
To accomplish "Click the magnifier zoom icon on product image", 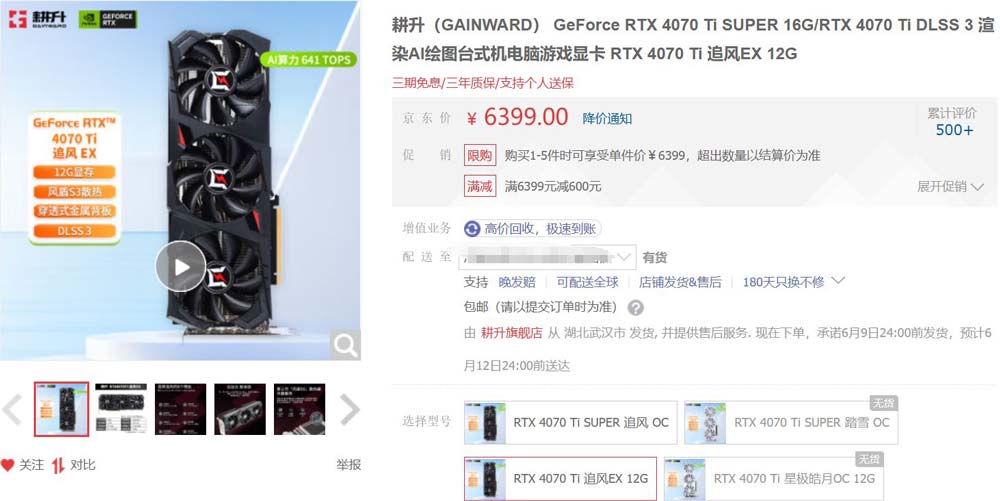I will (346, 345).
